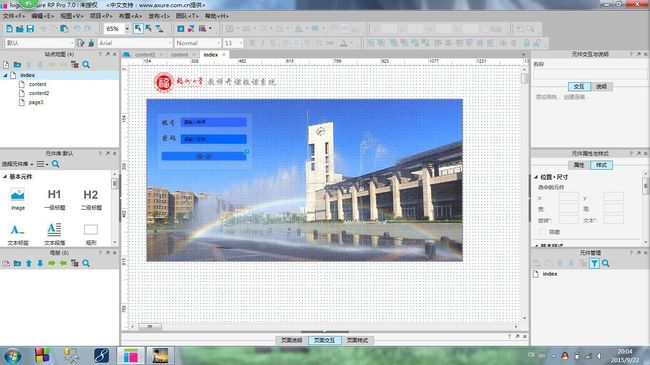650x365 pixels.
Task: Select the Image widget in library
Action: click(x=18, y=199)
